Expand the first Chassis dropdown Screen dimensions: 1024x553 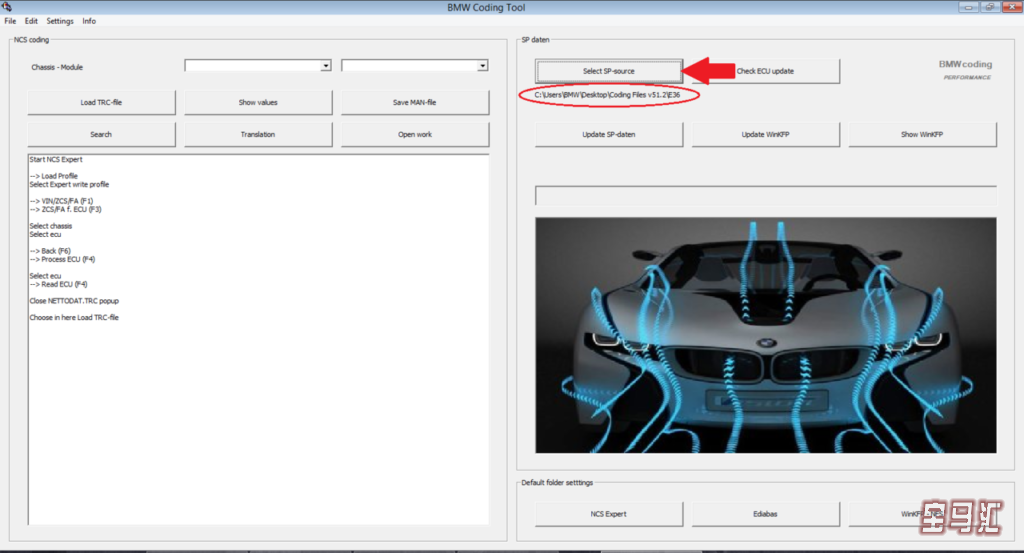pyautogui.click(x=325, y=66)
